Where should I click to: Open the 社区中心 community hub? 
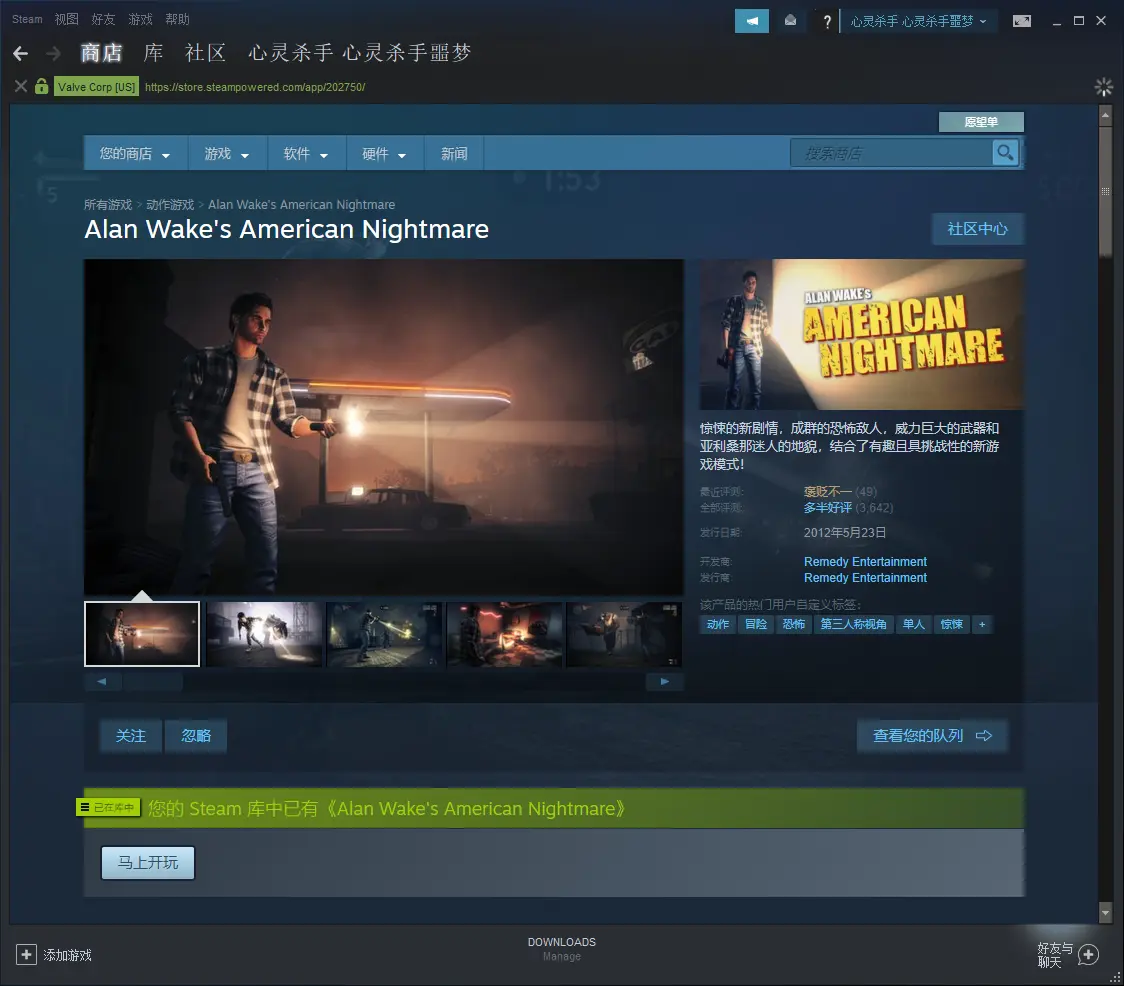978,229
